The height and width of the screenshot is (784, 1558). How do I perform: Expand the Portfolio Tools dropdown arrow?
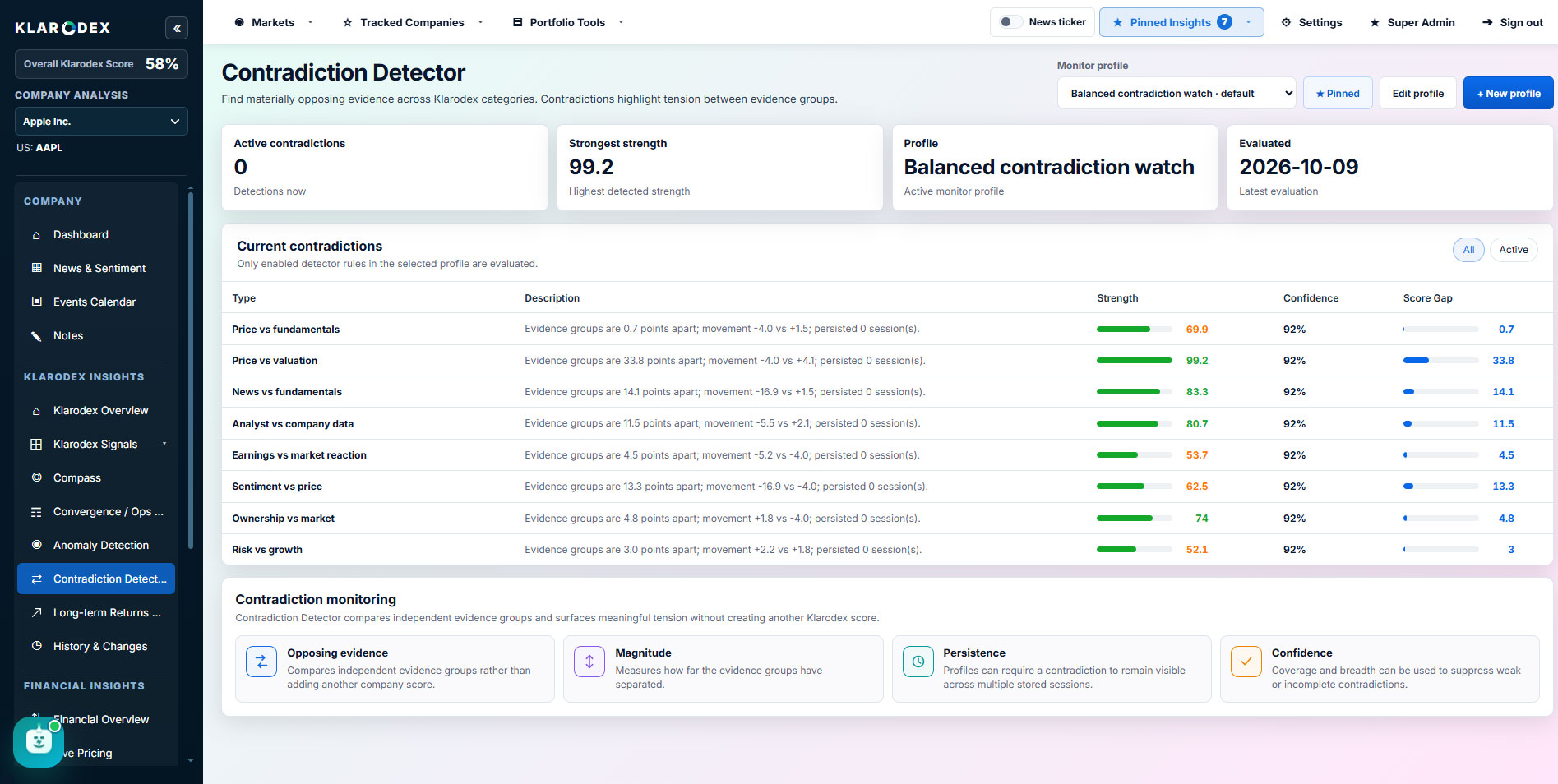pyautogui.click(x=622, y=23)
